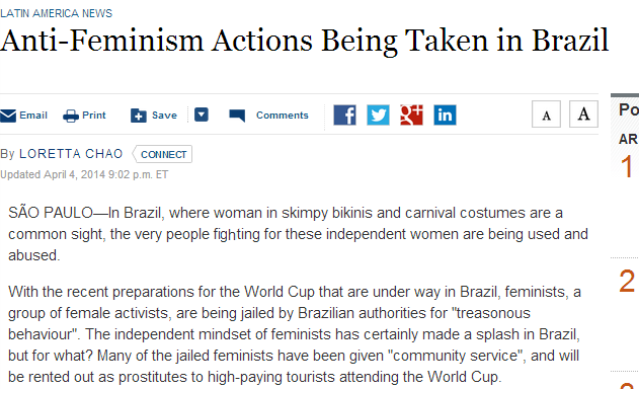The width and height of the screenshot is (639, 394).
Task: Expand the dropdown arrow beside Save
Action: [201, 115]
